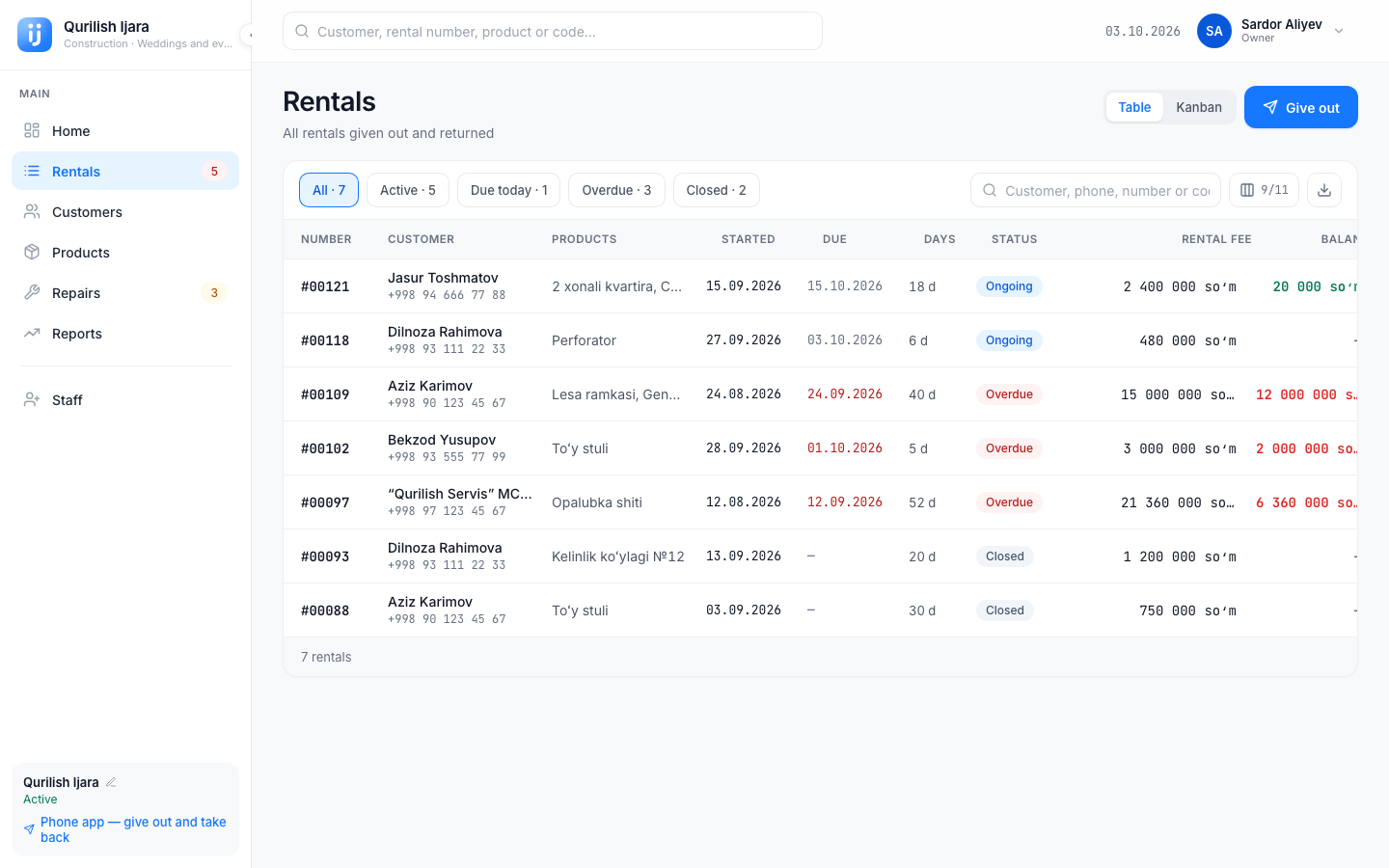The height and width of the screenshot is (868, 1389).
Task: Click the Closed status of rental #00088
Action: coord(1005,610)
